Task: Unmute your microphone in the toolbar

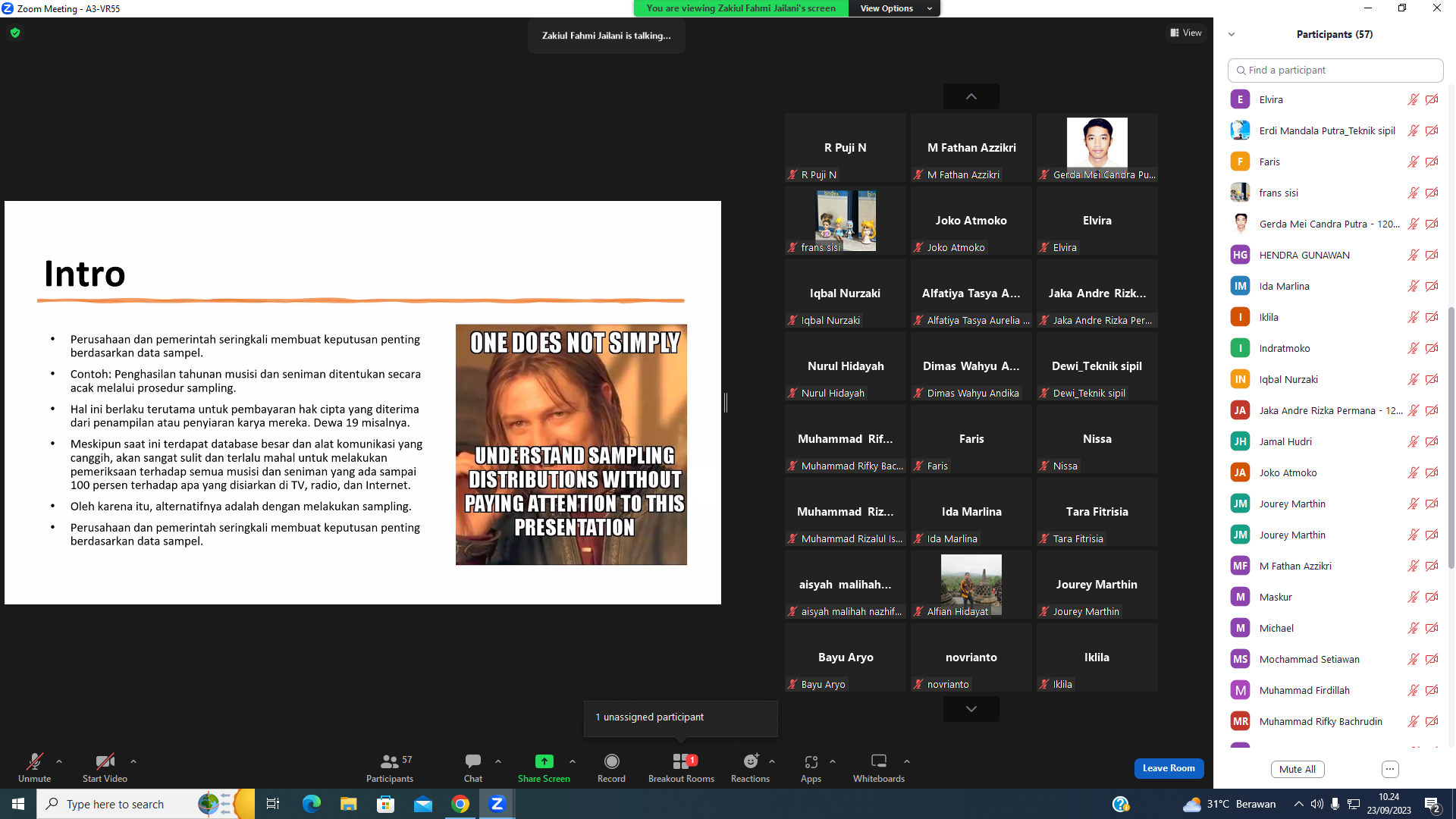Action: click(34, 767)
